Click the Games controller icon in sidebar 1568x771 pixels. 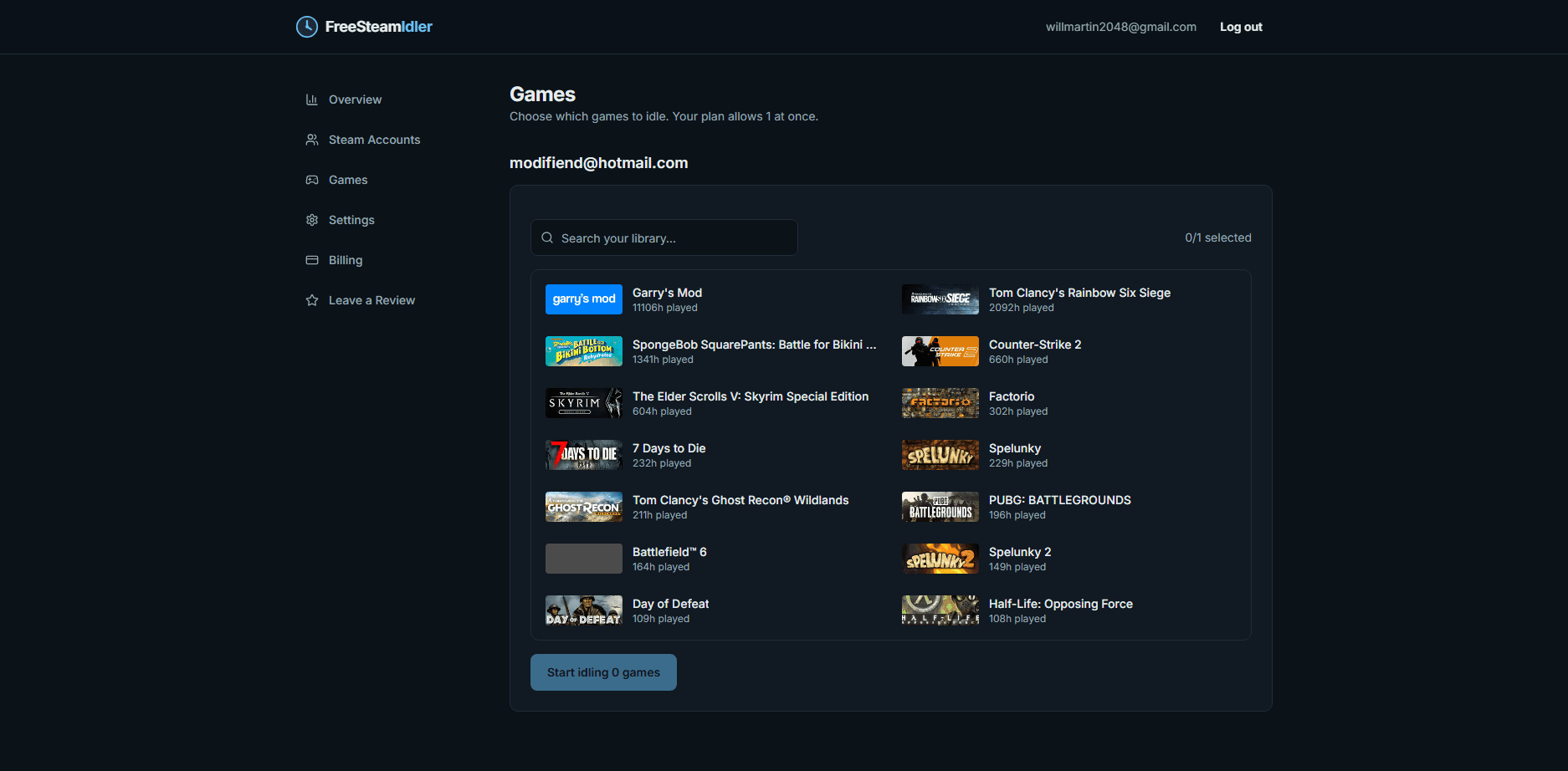(312, 180)
